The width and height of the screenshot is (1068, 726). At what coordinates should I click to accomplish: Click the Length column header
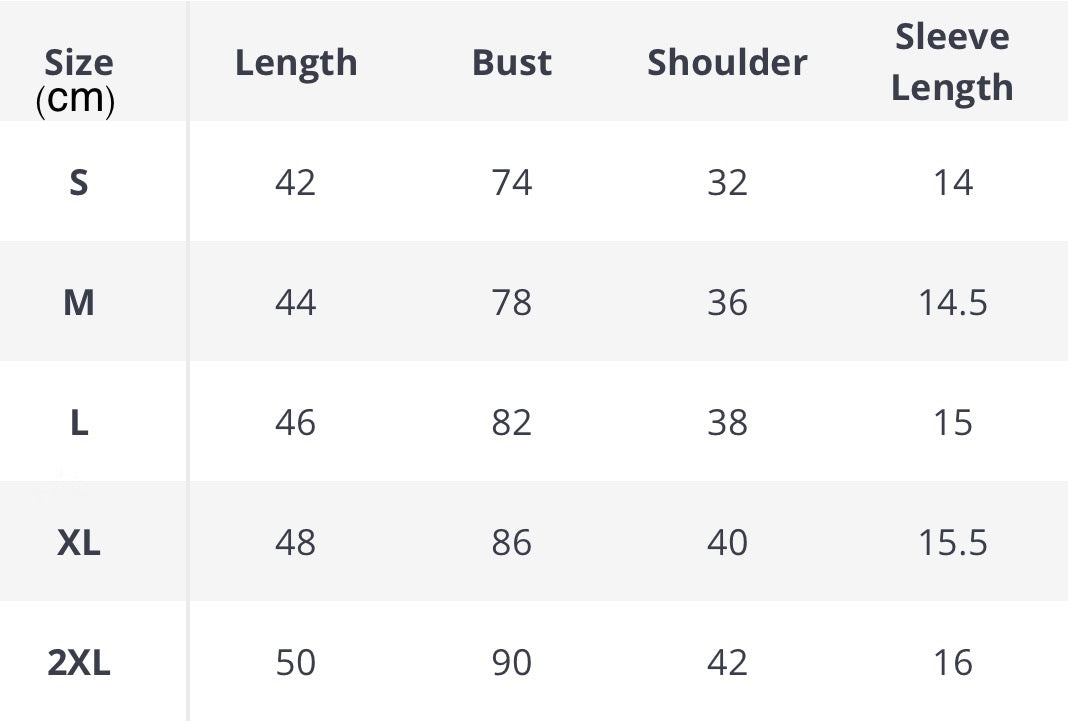(295, 63)
